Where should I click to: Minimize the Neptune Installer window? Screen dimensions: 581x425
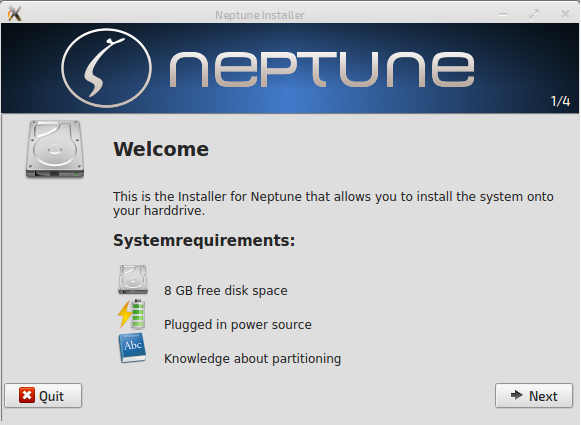503,14
